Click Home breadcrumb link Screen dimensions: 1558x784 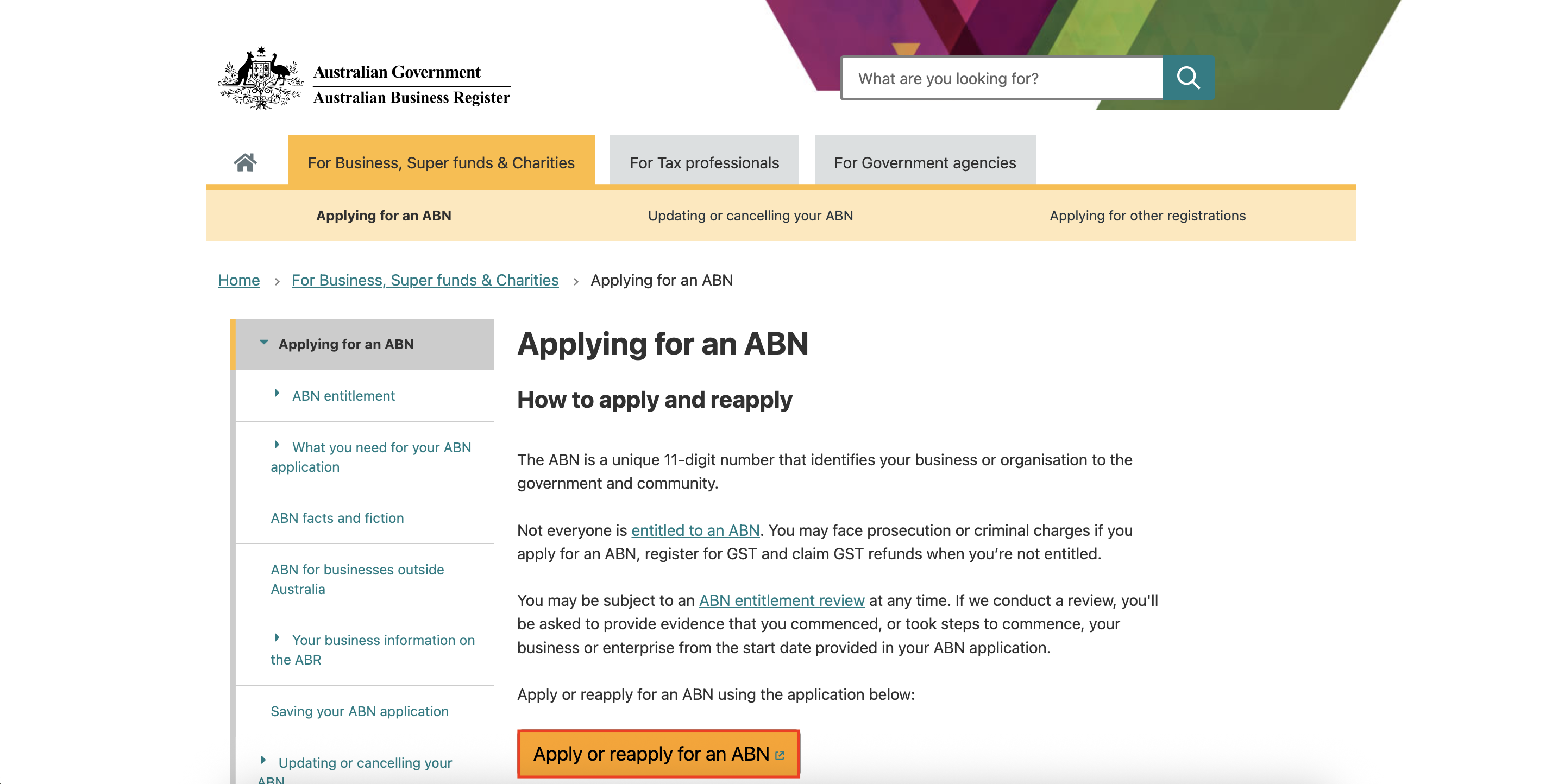[x=238, y=280]
